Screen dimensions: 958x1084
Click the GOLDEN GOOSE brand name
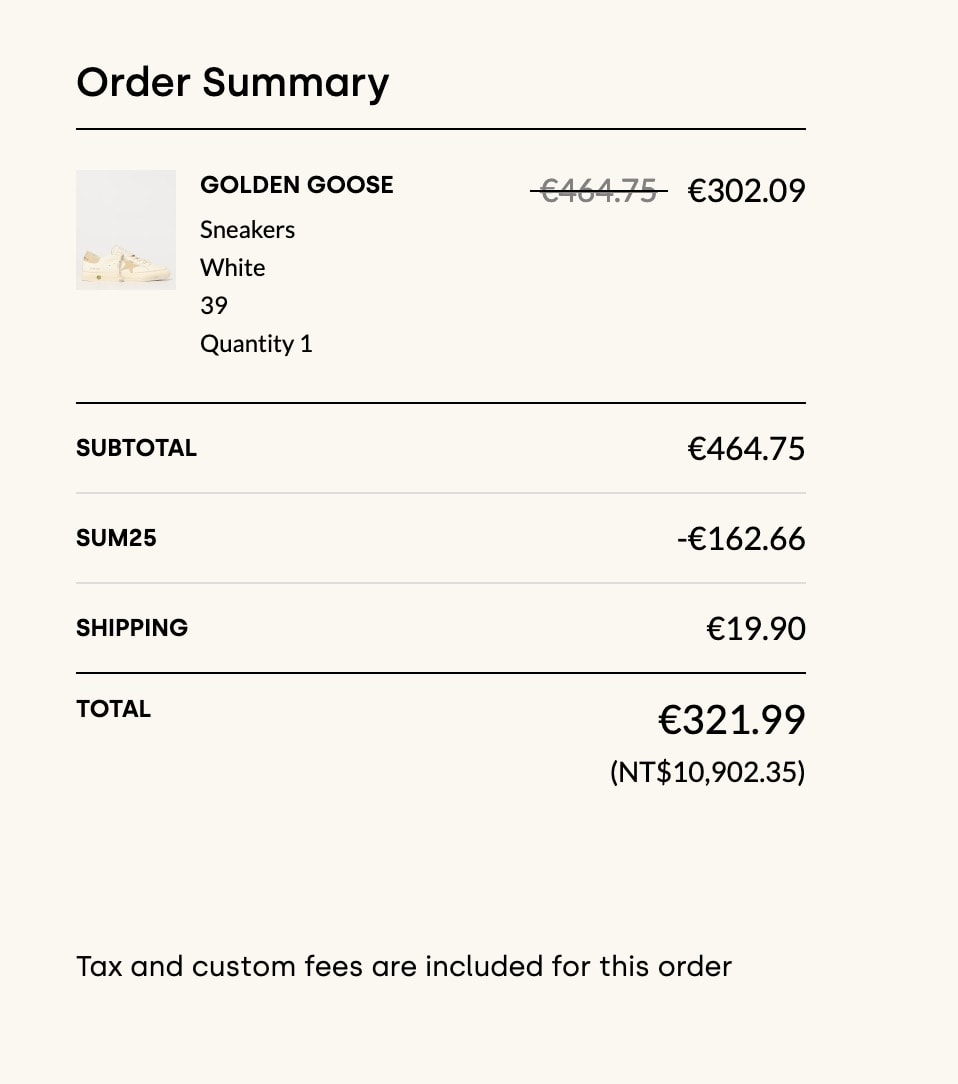click(x=297, y=185)
